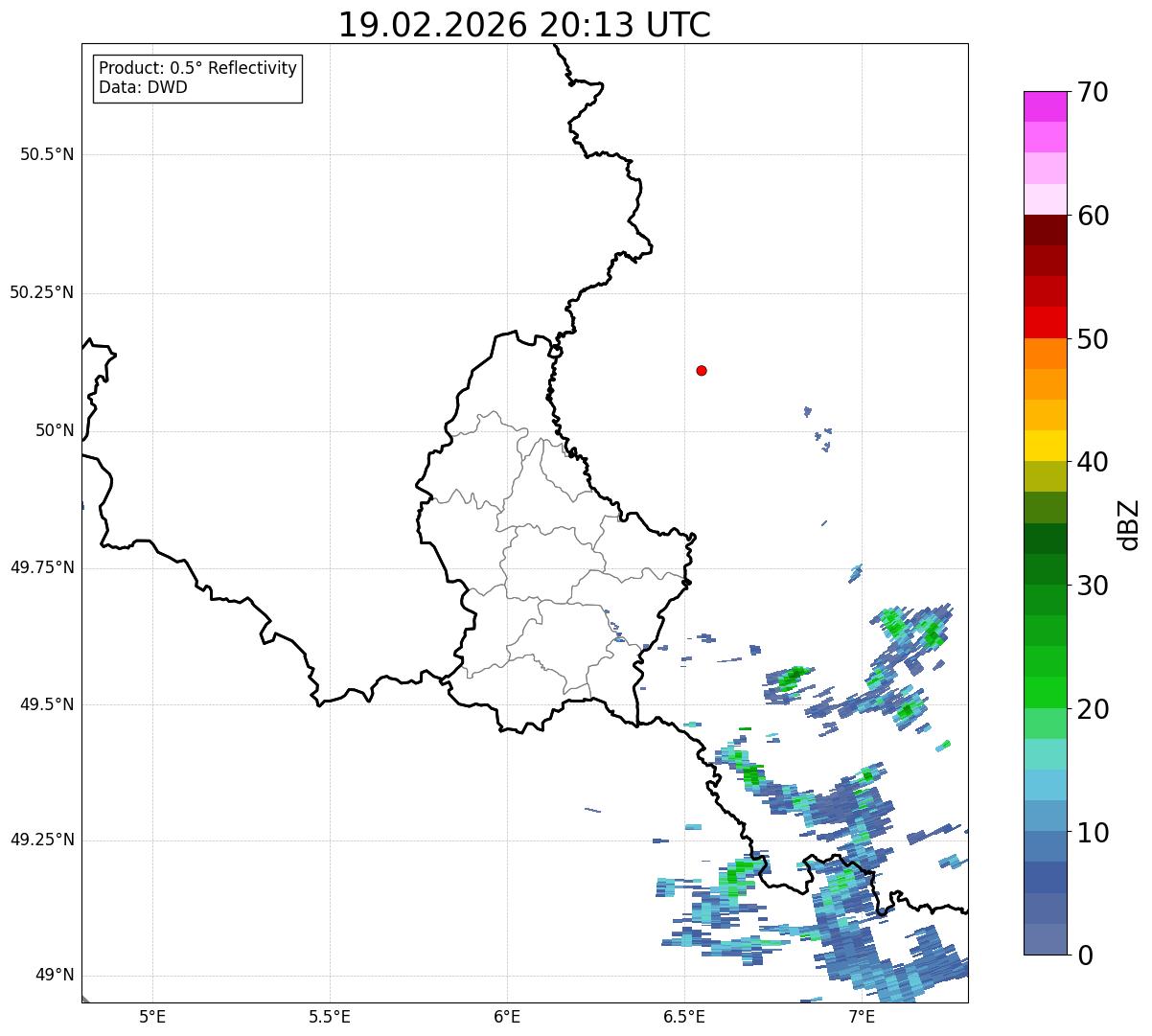Click the longitude label 7°E
This screenshot has height=1036, width=1152.
[862, 1016]
